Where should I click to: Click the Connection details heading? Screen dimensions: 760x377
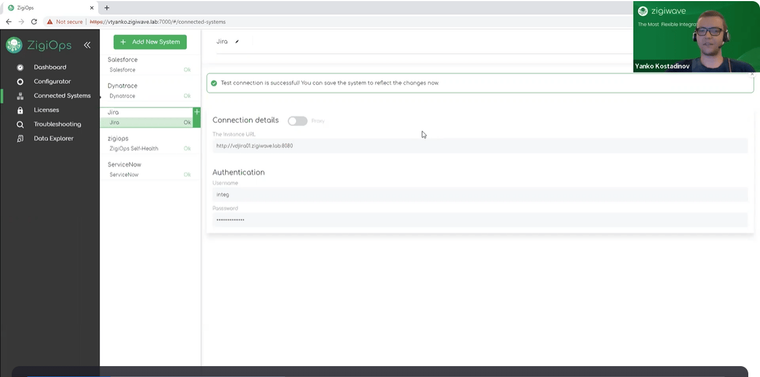[245, 120]
